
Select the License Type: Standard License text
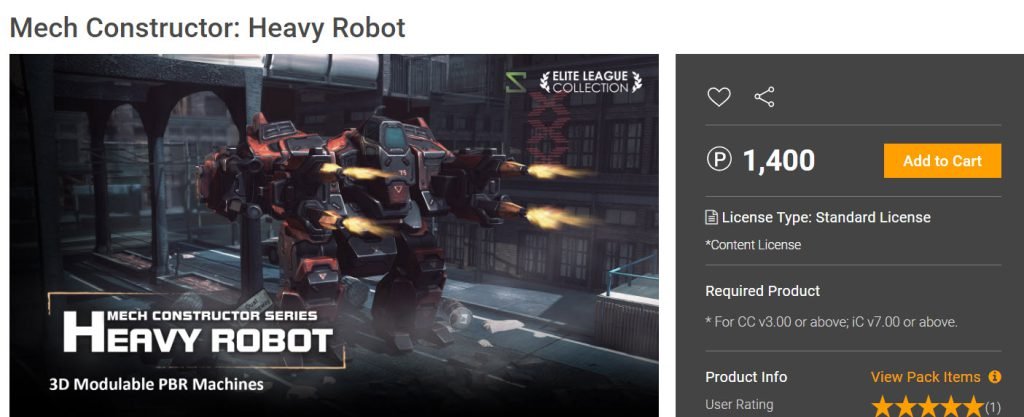pos(826,217)
